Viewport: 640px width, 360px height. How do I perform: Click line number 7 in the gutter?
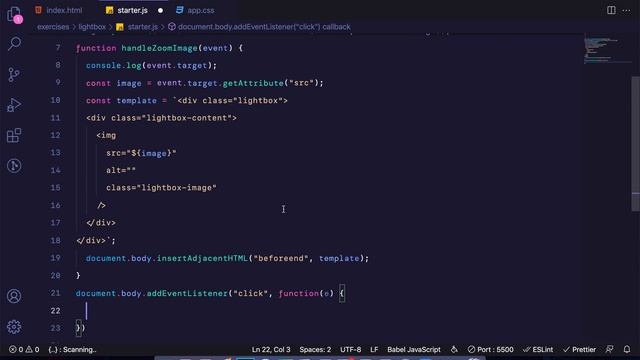58,48
